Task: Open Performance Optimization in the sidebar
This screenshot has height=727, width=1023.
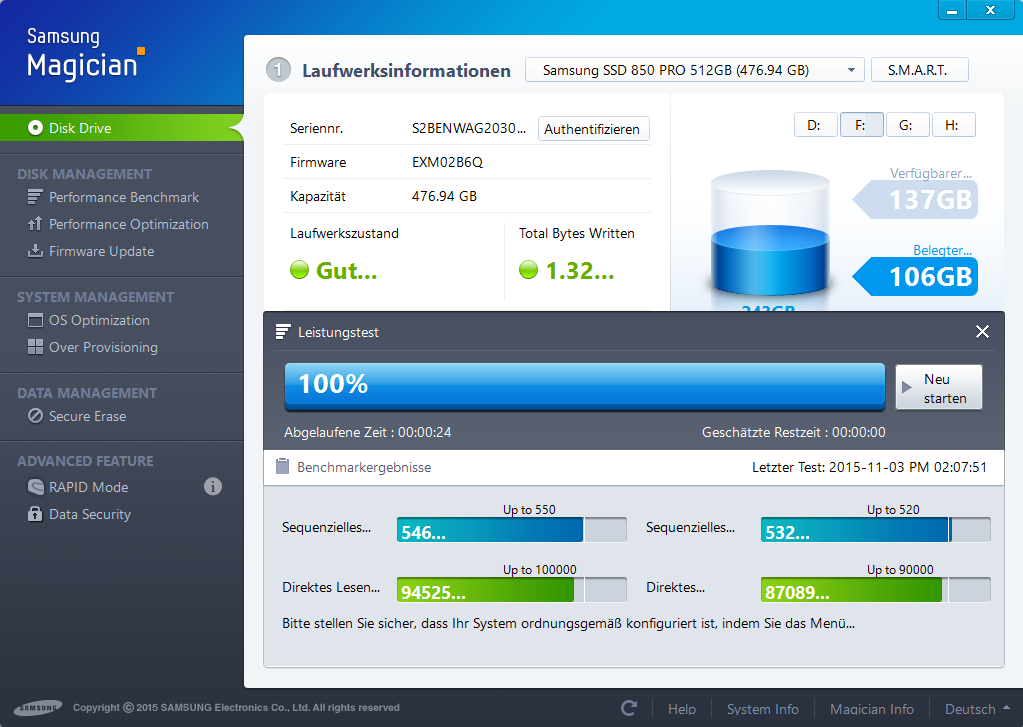Action: (129, 224)
